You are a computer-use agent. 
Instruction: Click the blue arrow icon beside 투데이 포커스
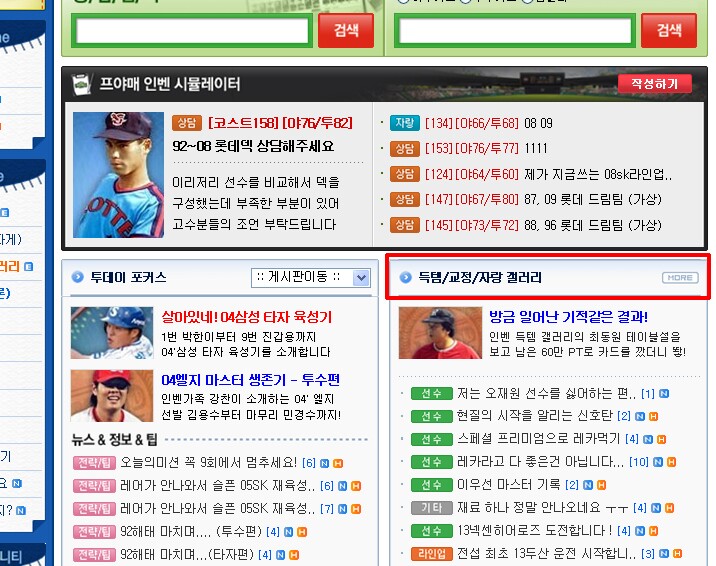(77, 277)
